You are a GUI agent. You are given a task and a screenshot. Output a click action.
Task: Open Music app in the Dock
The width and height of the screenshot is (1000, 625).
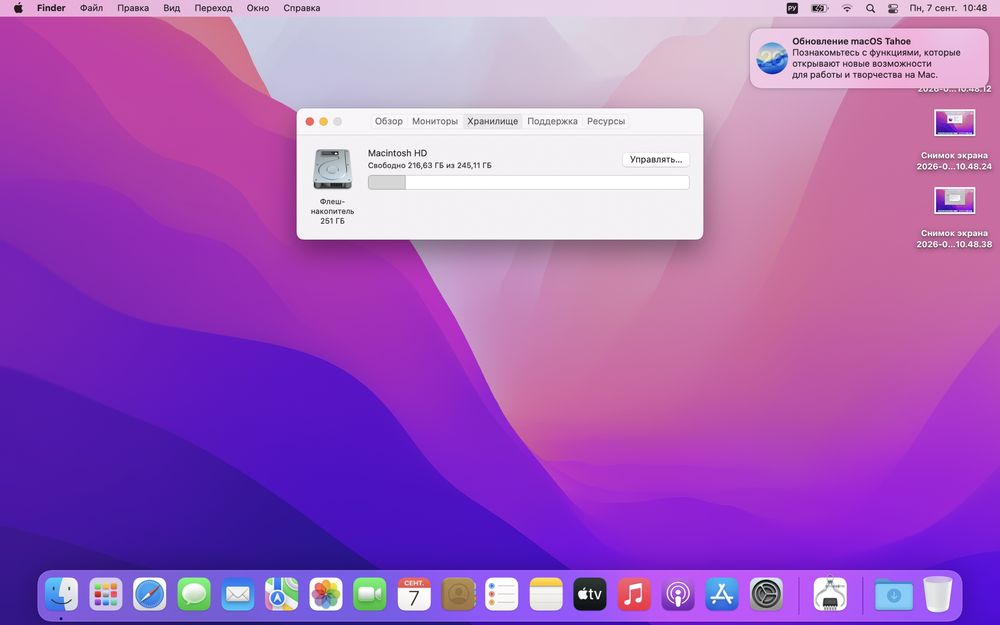coord(634,594)
